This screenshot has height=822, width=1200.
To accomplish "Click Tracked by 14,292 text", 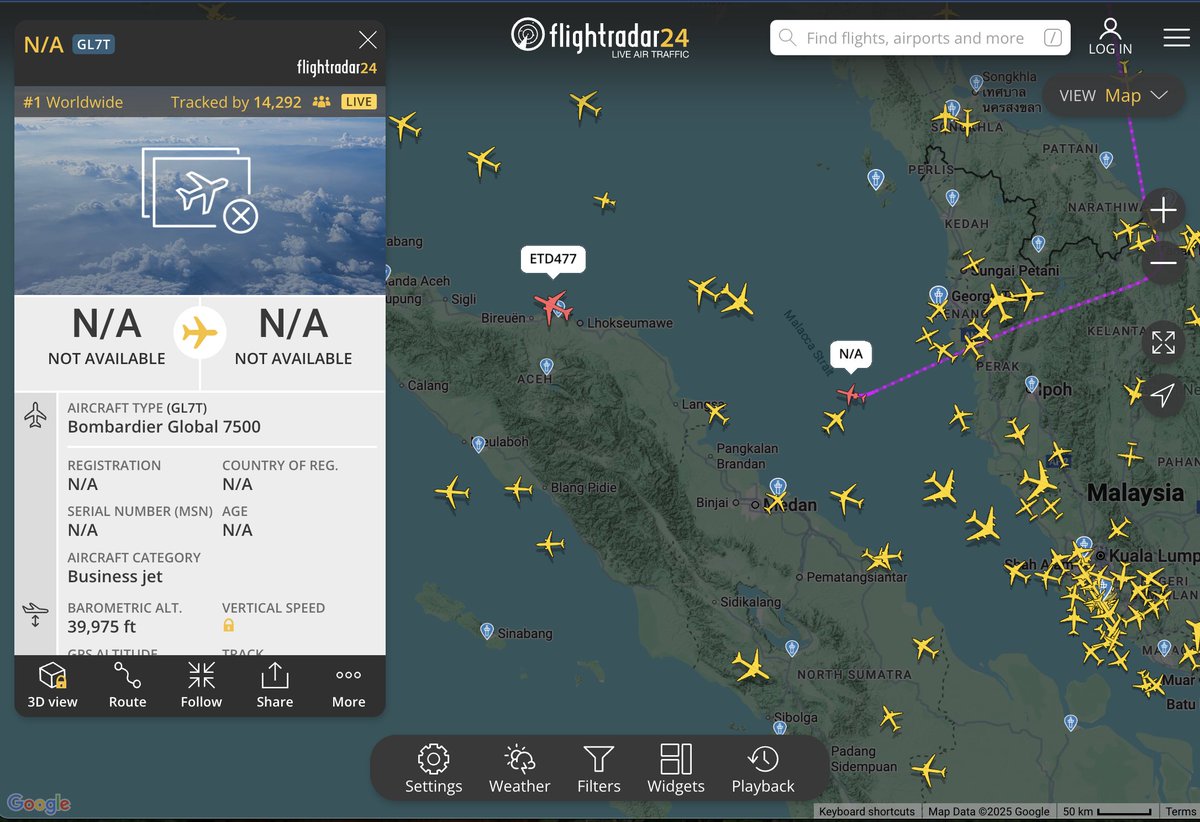I will [236, 102].
